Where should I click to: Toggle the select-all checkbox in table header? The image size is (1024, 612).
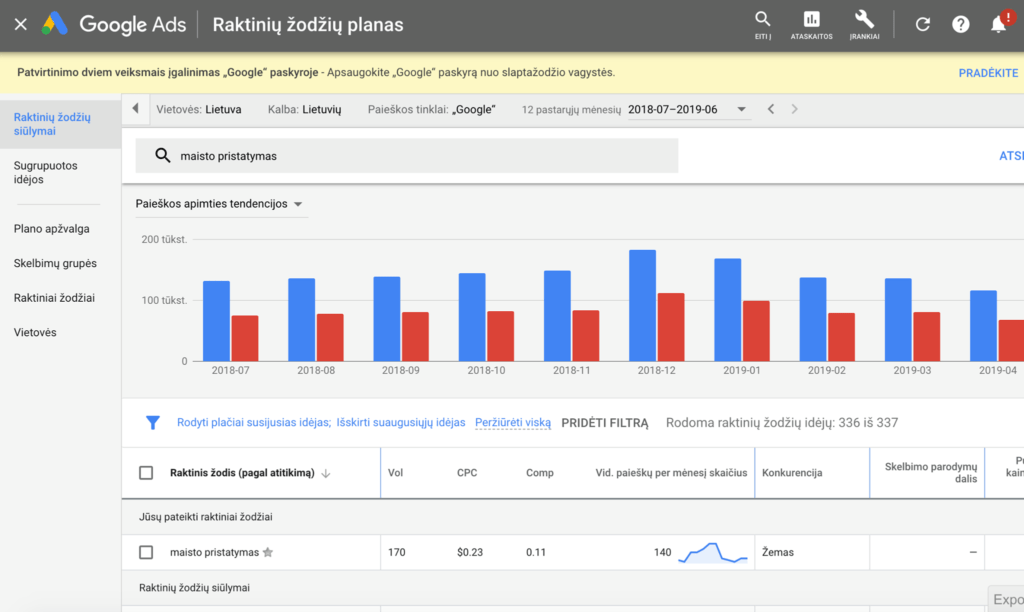146,473
